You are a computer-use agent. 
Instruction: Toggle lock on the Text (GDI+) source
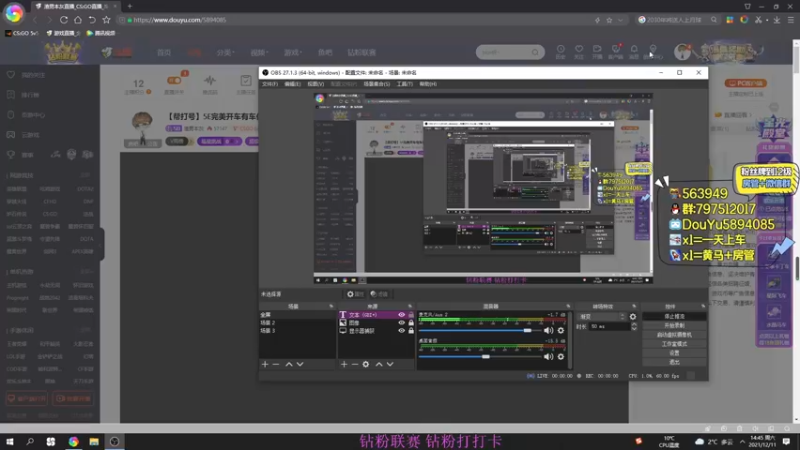coord(411,315)
